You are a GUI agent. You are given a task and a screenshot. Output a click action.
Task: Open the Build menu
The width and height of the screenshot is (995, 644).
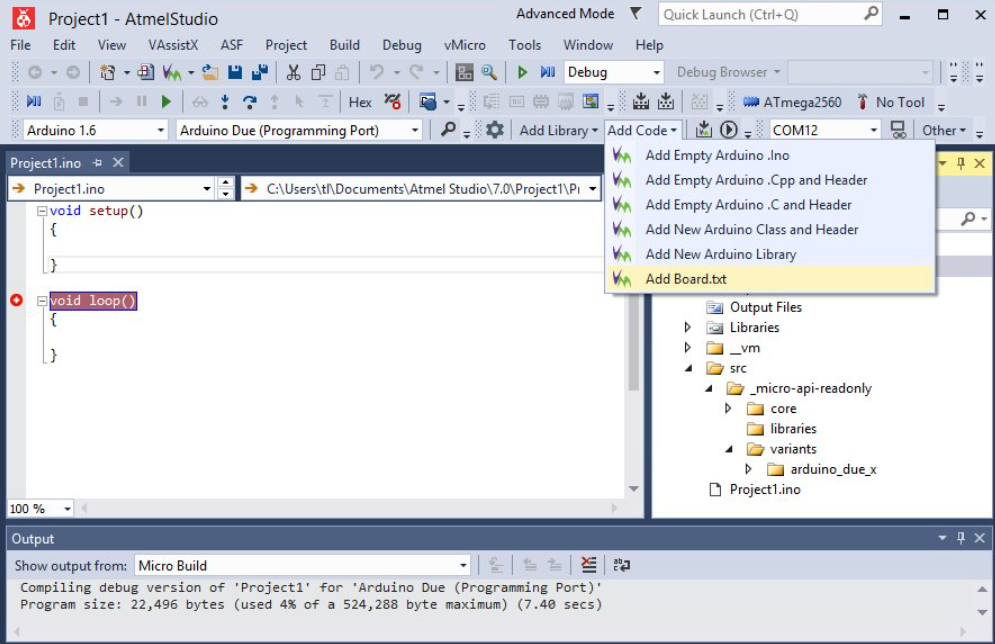click(x=345, y=45)
